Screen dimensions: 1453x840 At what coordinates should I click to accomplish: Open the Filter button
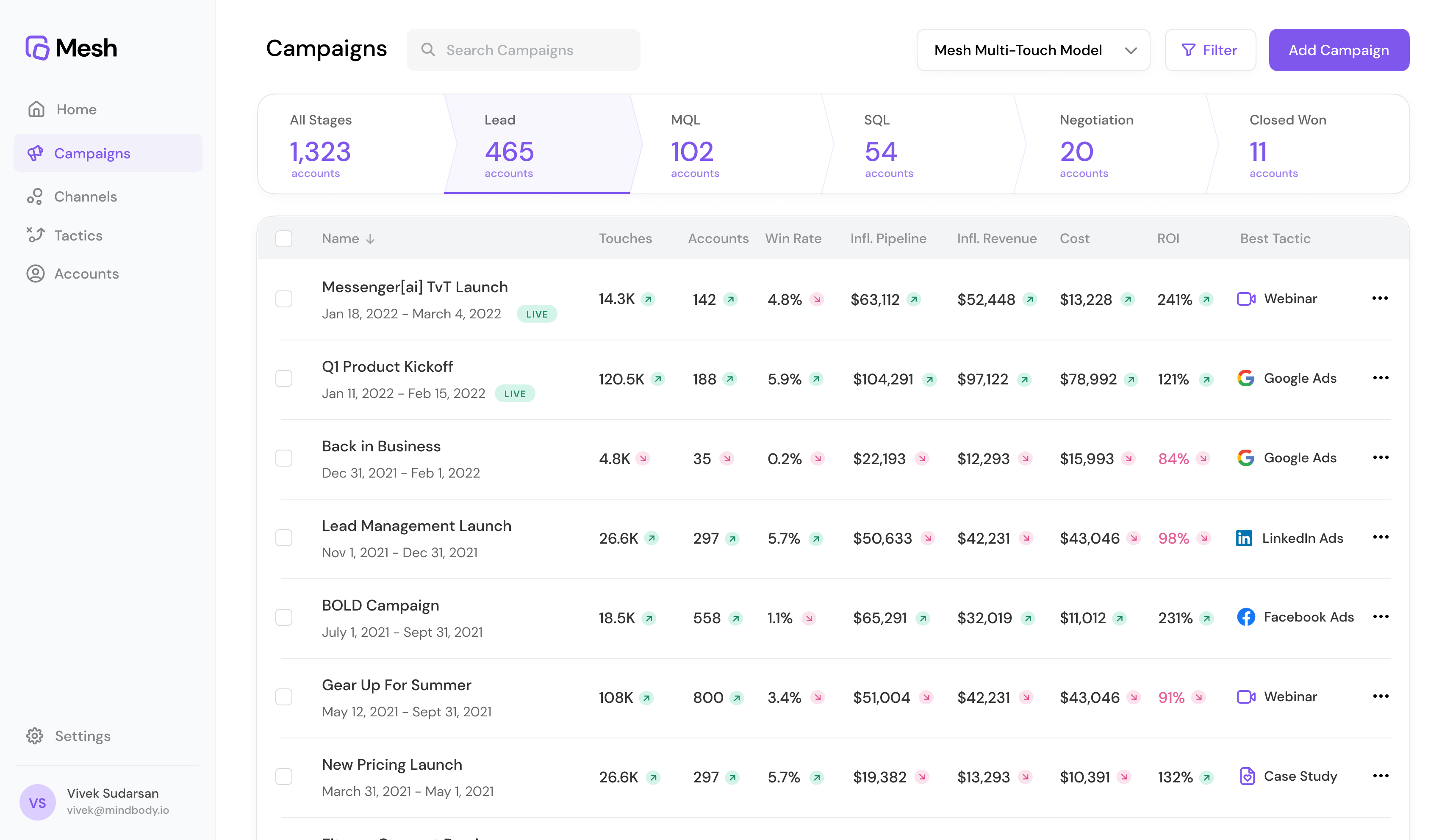coord(1210,50)
